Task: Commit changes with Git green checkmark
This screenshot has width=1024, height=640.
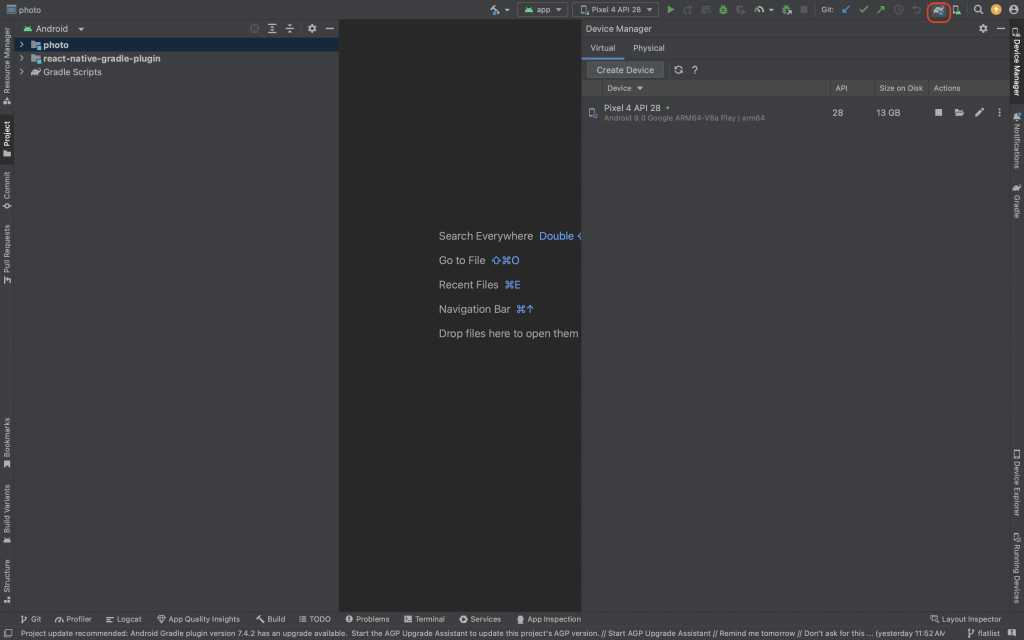Action: [863, 10]
